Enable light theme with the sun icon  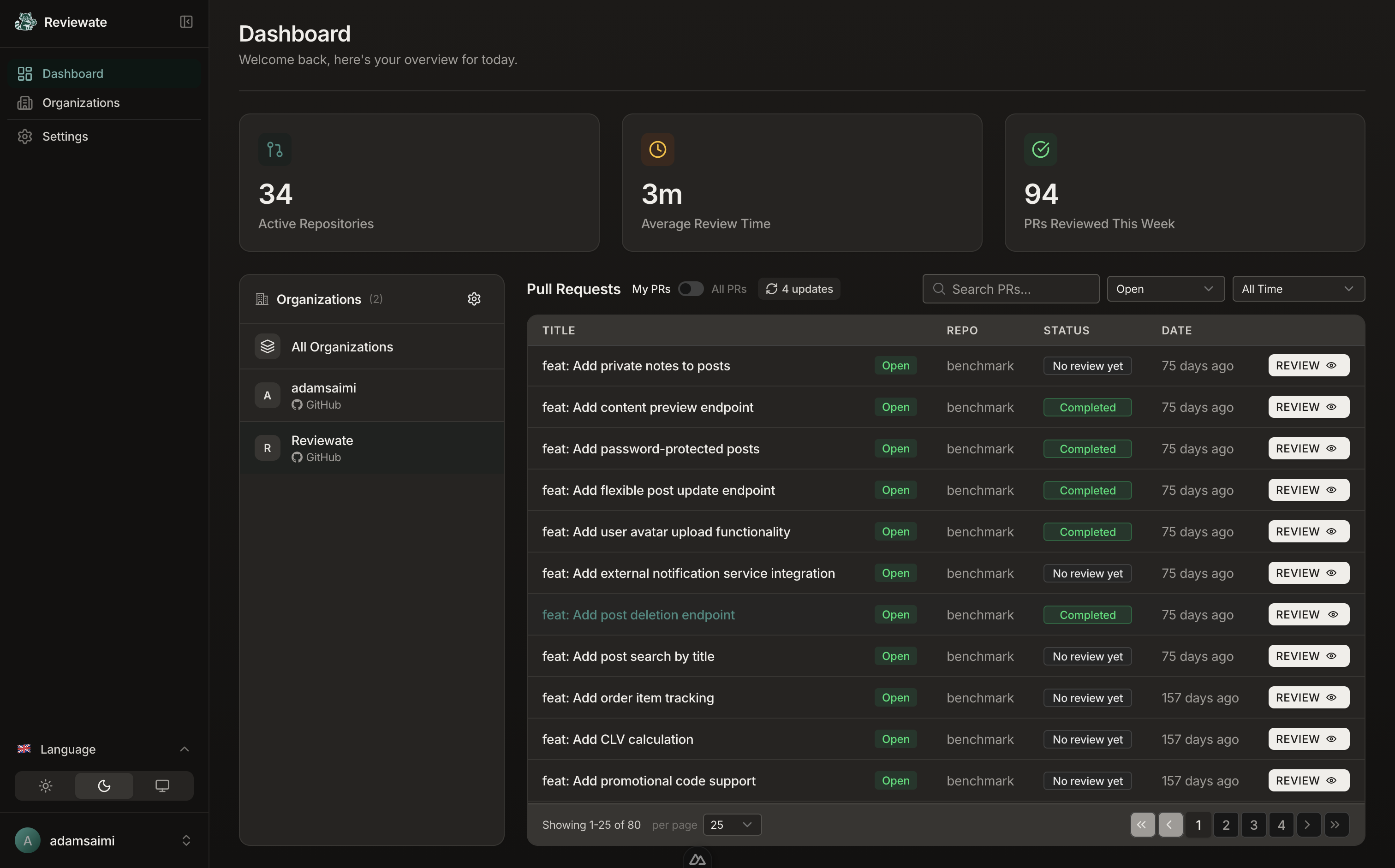tap(45, 786)
